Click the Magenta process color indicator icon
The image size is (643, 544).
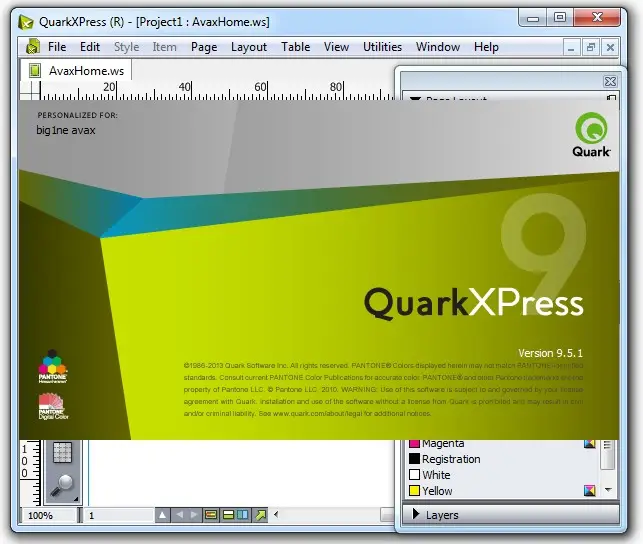(589, 443)
